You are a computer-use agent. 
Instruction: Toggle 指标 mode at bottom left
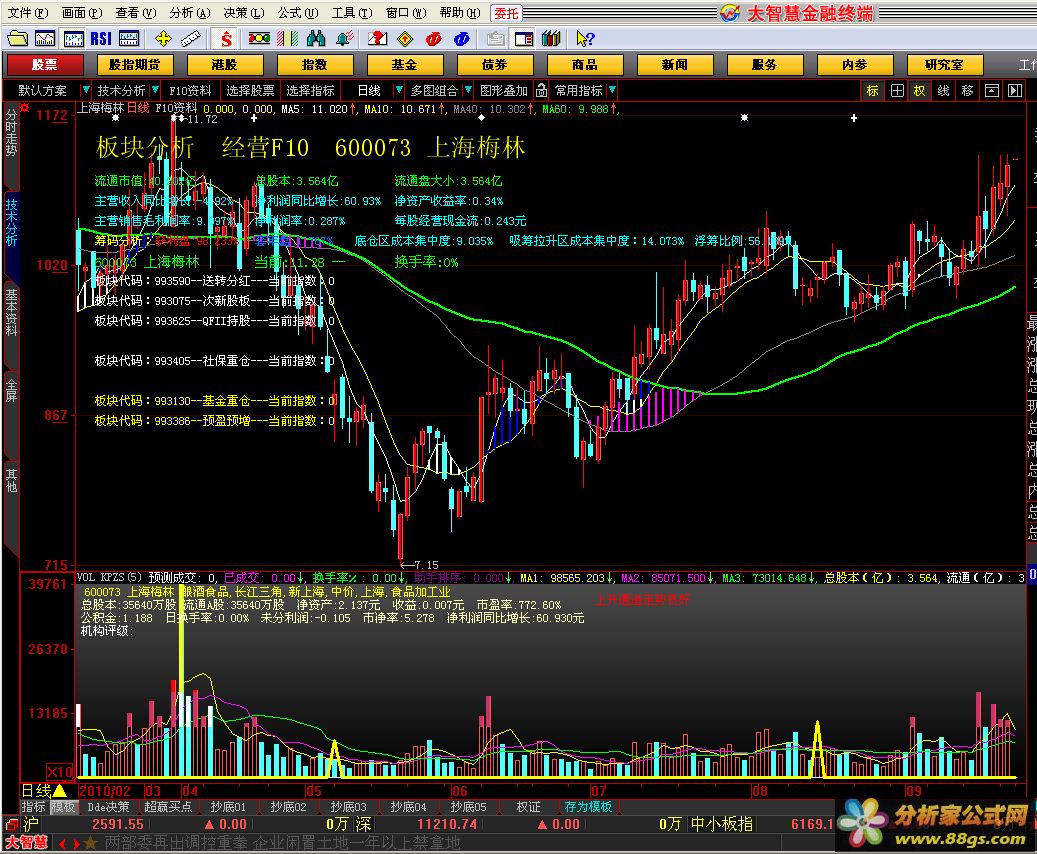pos(33,806)
